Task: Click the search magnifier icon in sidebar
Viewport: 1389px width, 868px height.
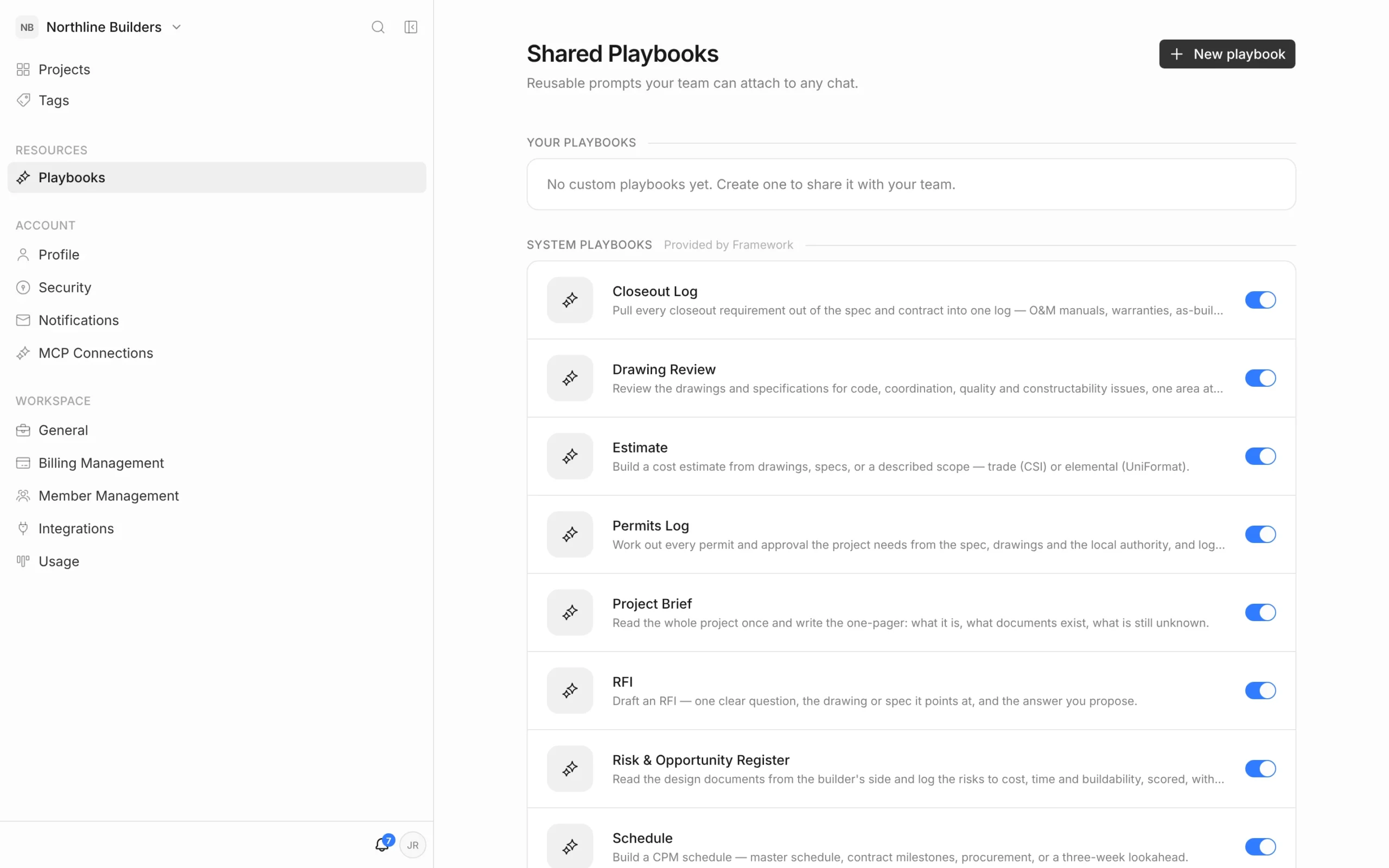Action: (378, 27)
